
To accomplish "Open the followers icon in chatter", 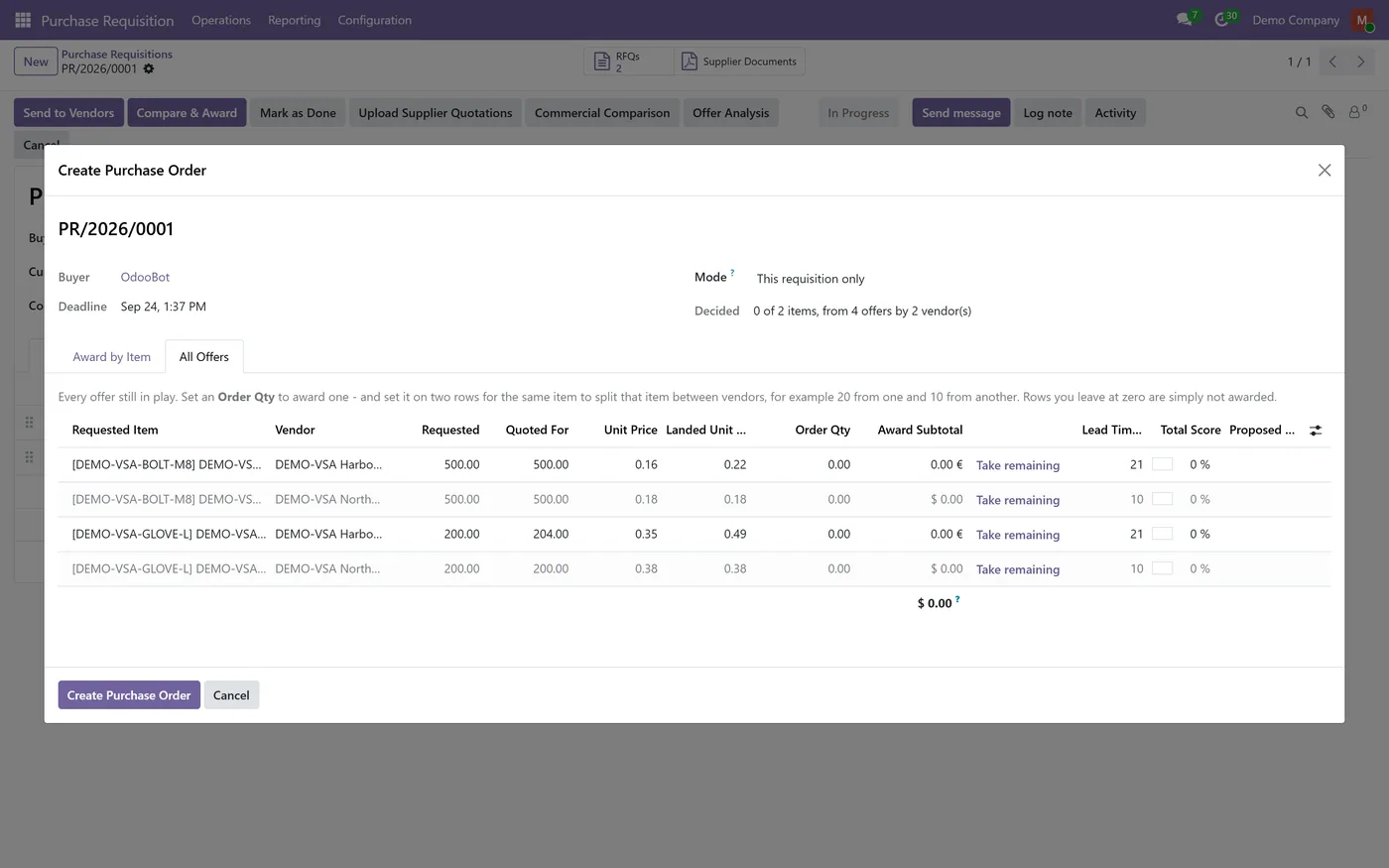I will [x=1356, y=112].
